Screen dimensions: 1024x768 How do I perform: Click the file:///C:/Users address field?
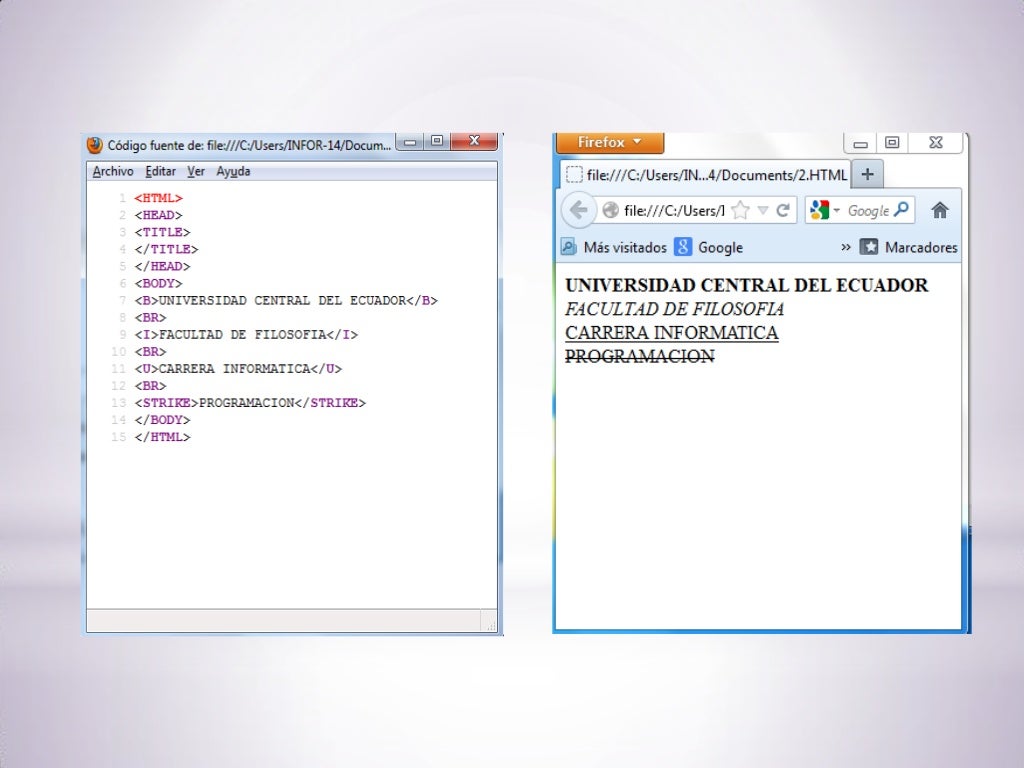[674, 210]
